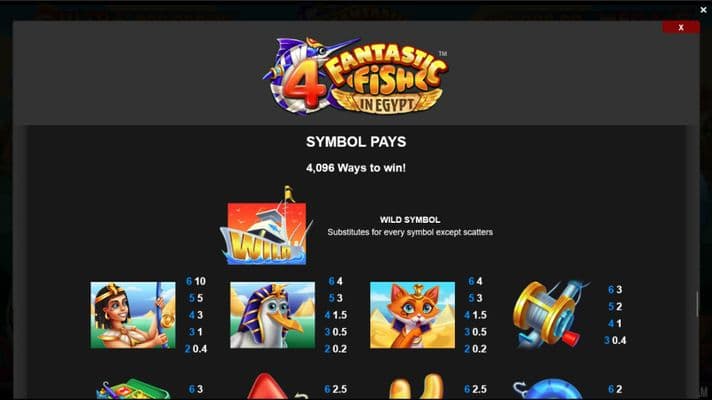Select the Wild boat symbol image
The image size is (712, 400).
[266, 226]
